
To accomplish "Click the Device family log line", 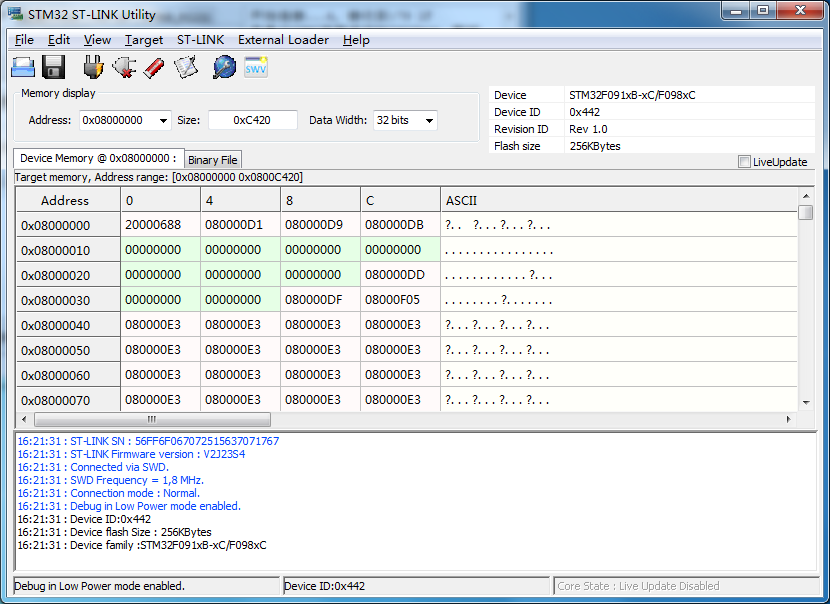I will click(142, 545).
